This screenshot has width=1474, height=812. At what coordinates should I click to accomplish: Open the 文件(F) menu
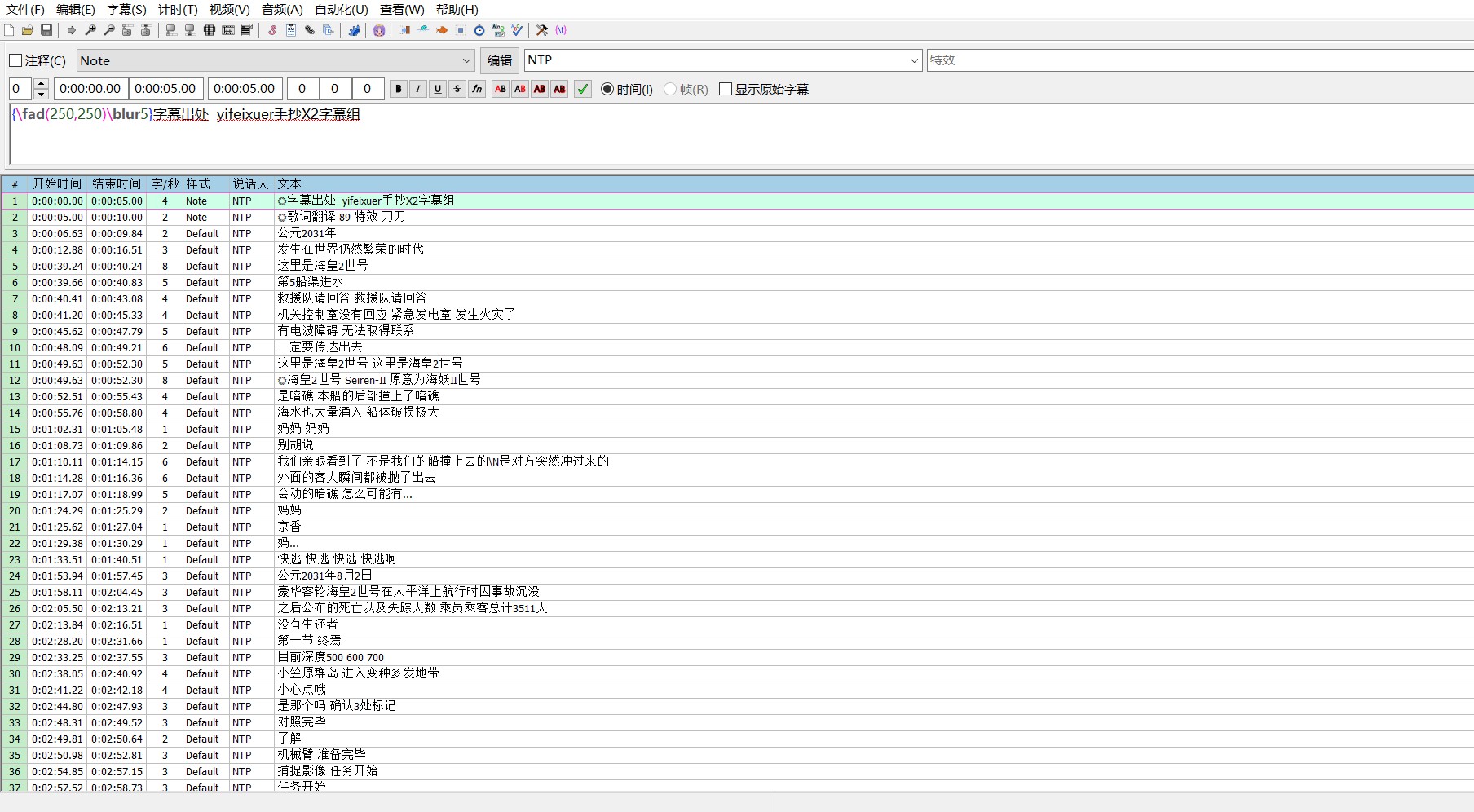coord(25,10)
